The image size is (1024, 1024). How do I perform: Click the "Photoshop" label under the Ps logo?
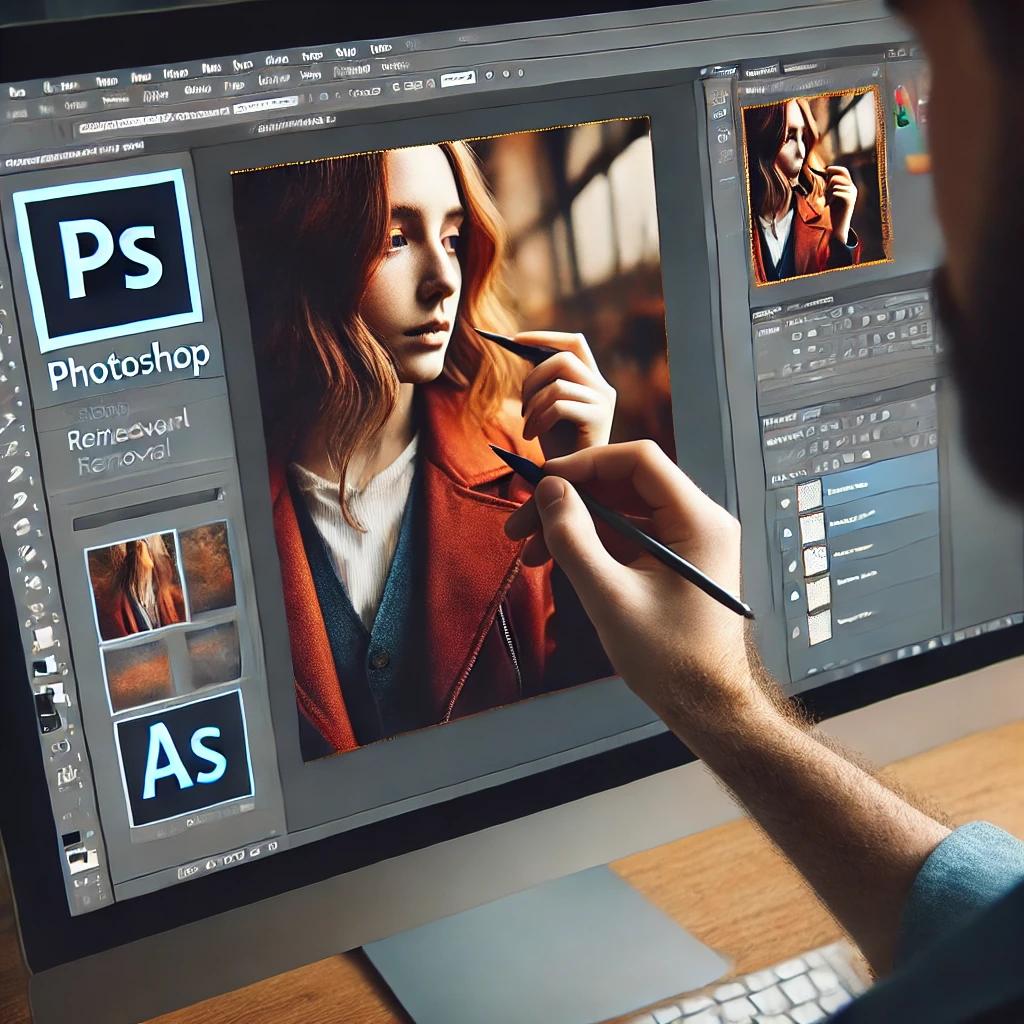[x=129, y=364]
